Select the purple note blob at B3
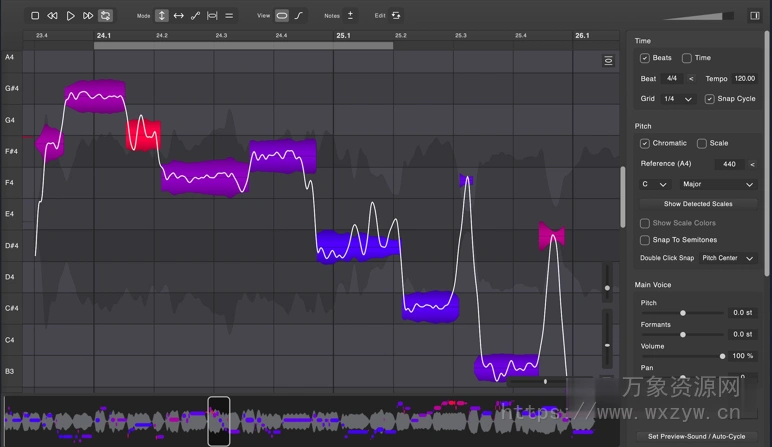The width and height of the screenshot is (772, 447). [507, 367]
